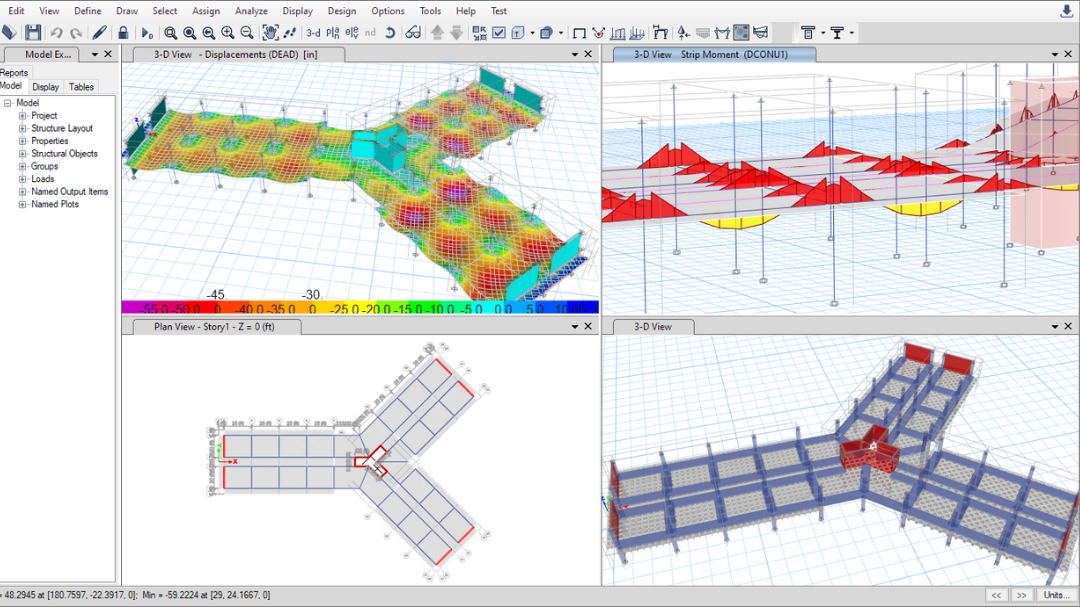Toggle the highlighted slab display button

[x=741, y=33]
